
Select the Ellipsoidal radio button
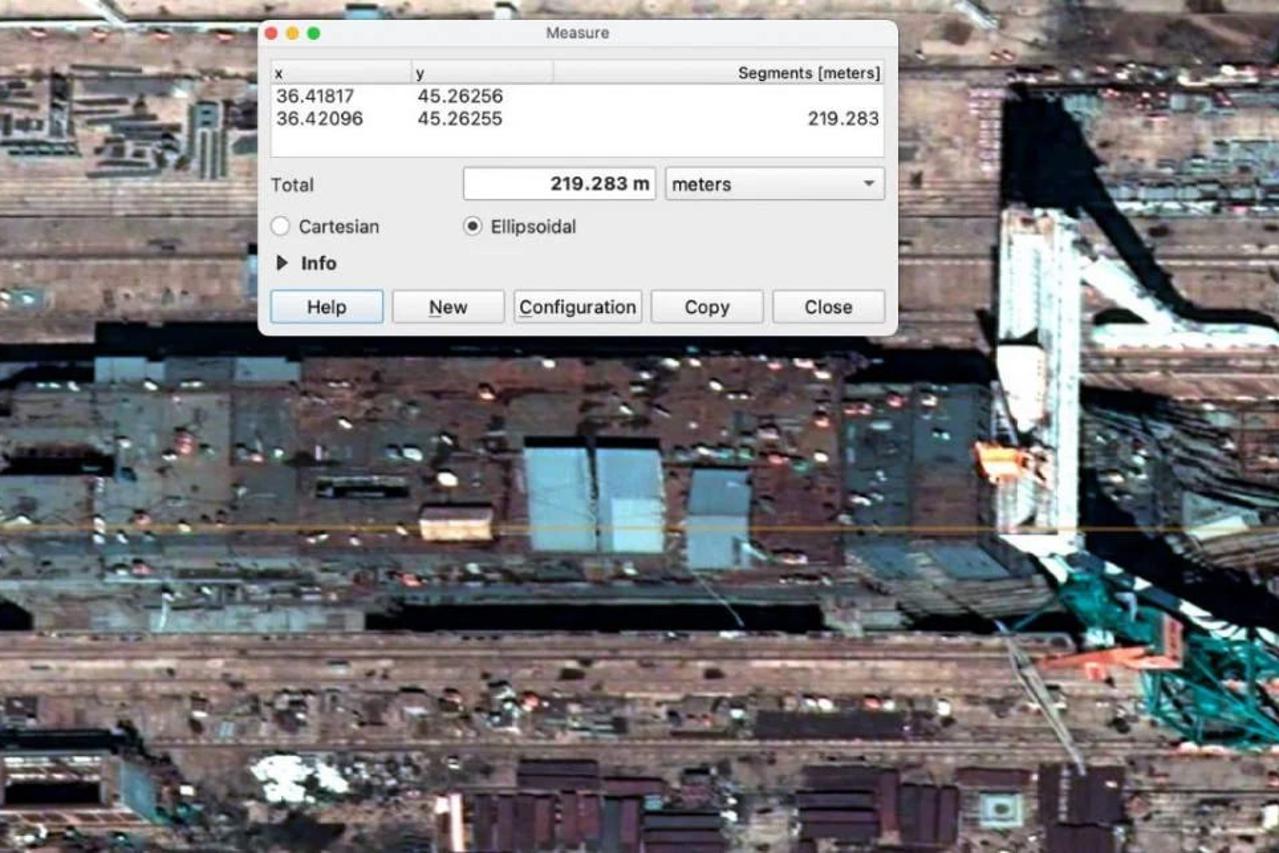[x=473, y=227]
